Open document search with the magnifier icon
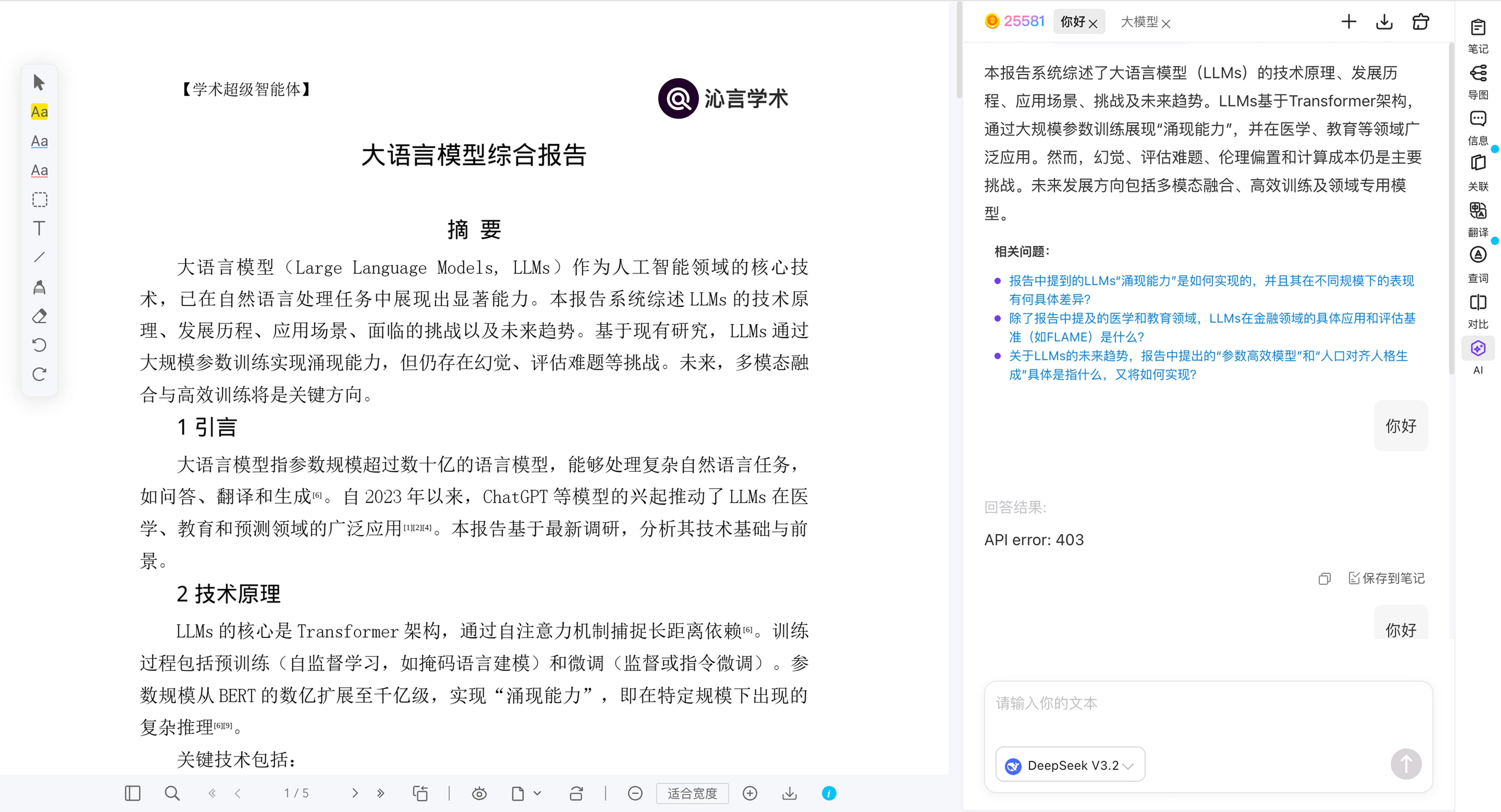The width and height of the screenshot is (1501, 812). (172, 793)
